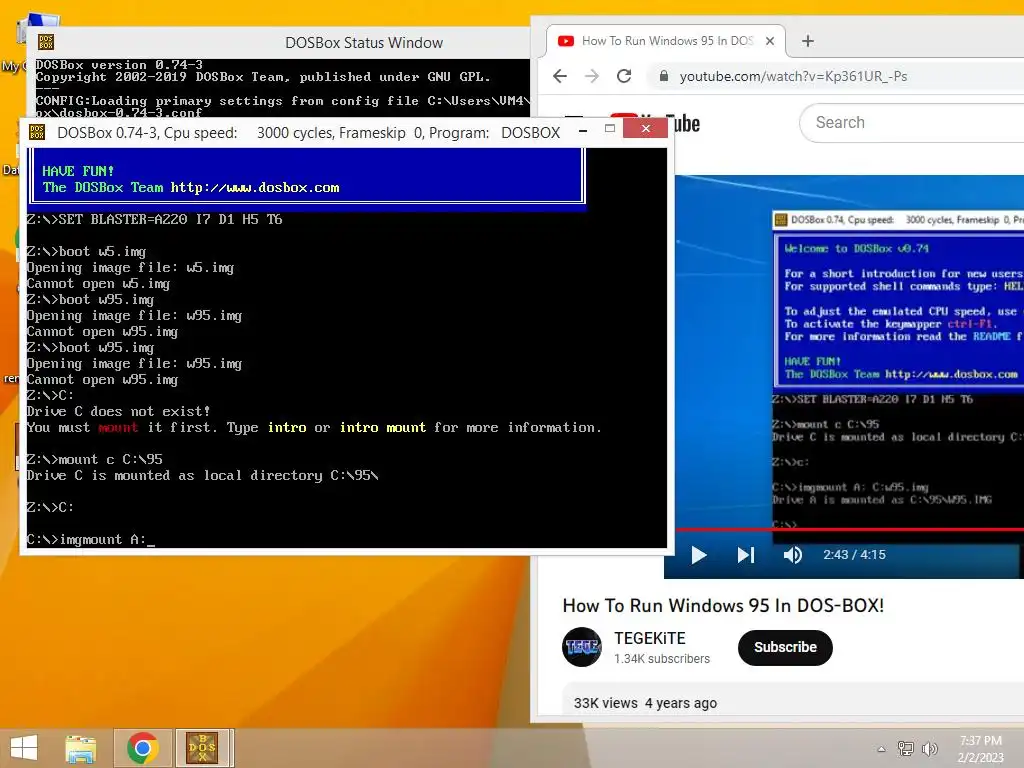Click the red video progress bar
The height and width of the screenshot is (768, 1024).
coord(850,529)
